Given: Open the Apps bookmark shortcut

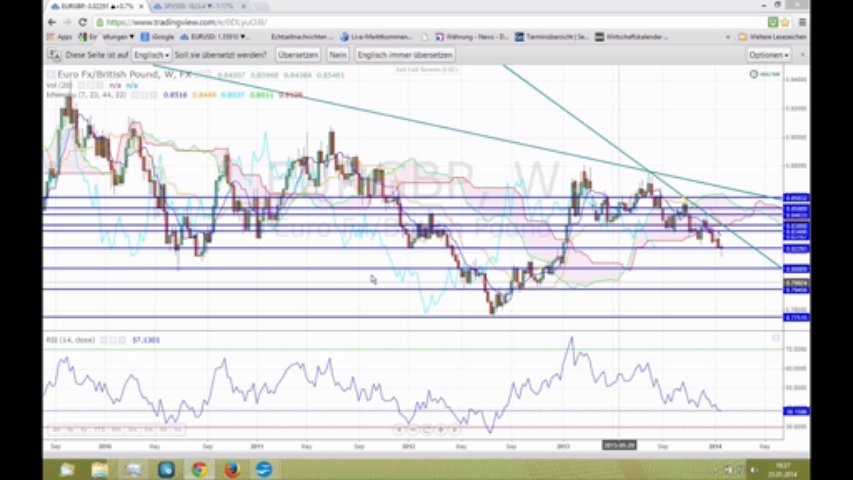Looking at the screenshot, I should click(x=60, y=37).
